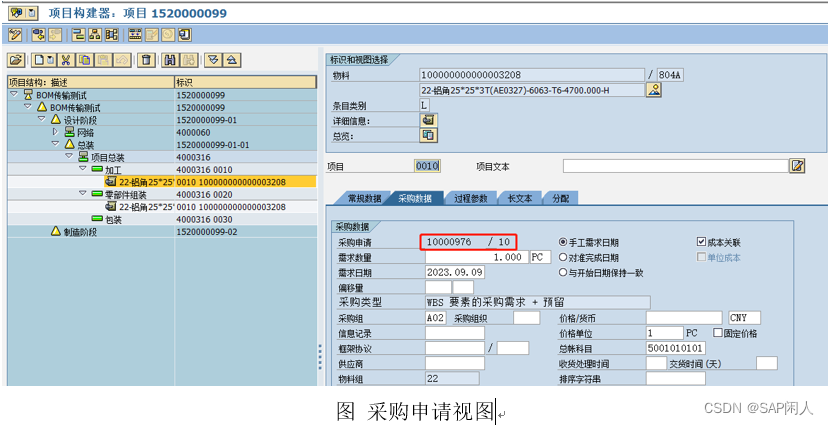Screen dimensions: 829x425
Task: Click the 需求数量 input field
Action: click(x=477, y=257)
